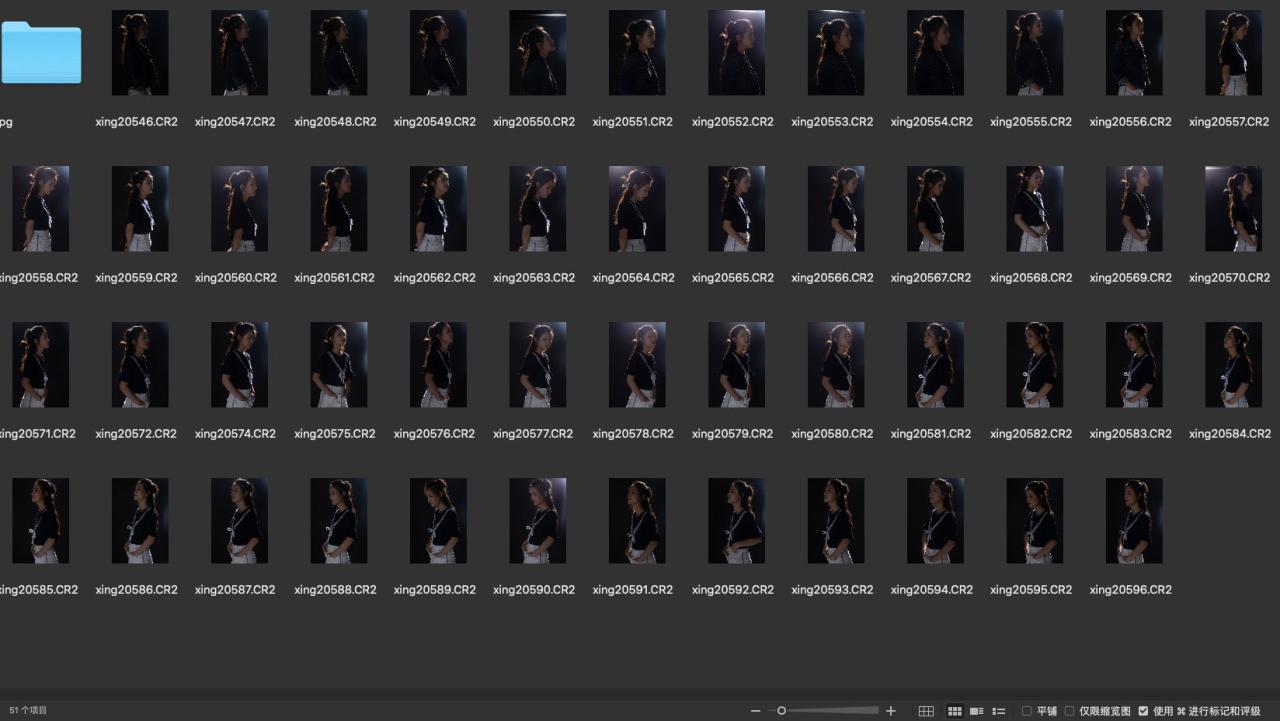Click the plus icon to enlarge thumbnails

[x=891, y=711]
